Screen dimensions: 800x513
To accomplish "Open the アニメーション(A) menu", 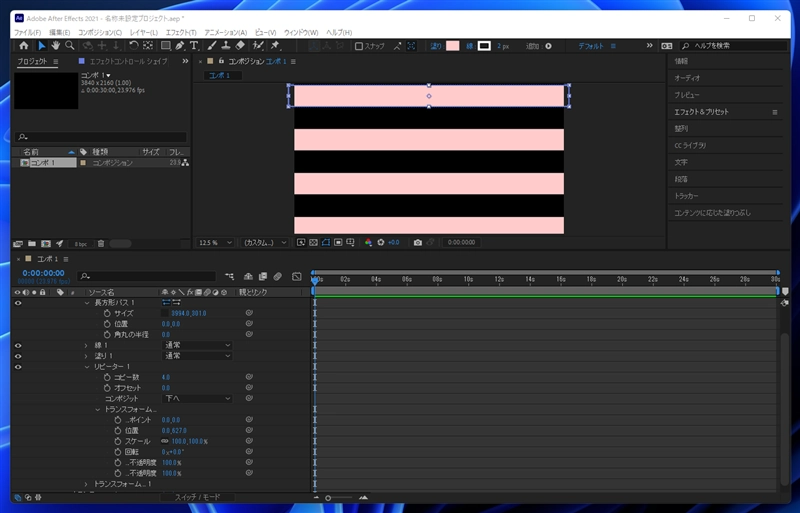I will coord(225,33).
